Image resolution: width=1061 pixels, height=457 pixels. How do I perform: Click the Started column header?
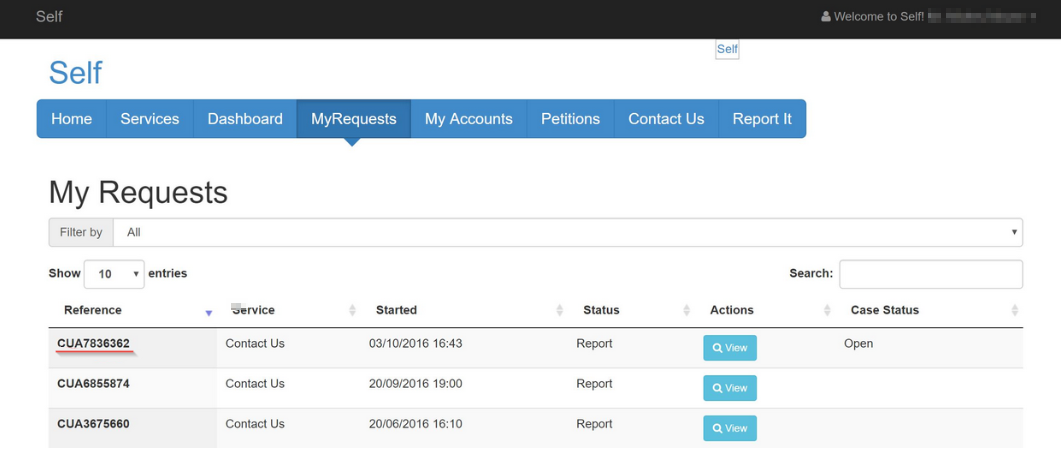(x=397, y=310)
